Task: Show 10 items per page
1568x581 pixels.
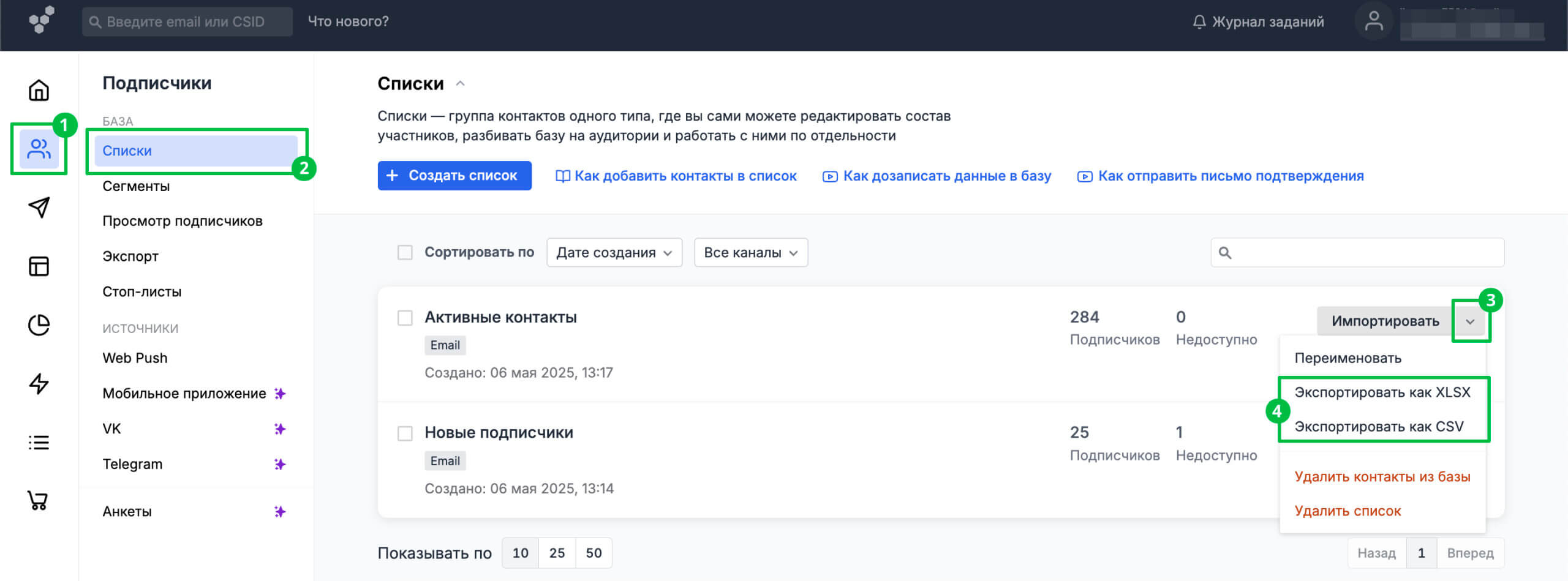Action: [521, 553]
